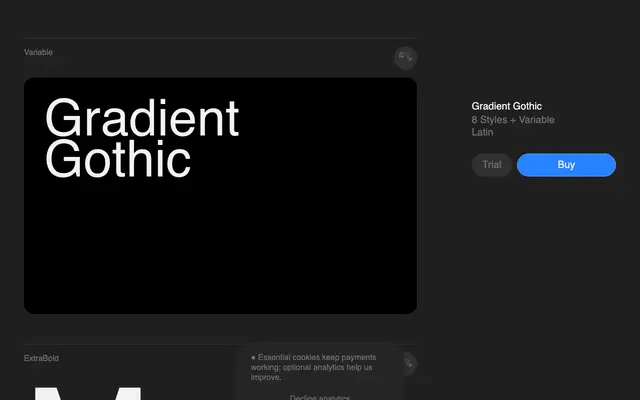The width and height of the screenshot is (640, 400).
Task: Click the blue Buy button
Action: coord(566,165)
